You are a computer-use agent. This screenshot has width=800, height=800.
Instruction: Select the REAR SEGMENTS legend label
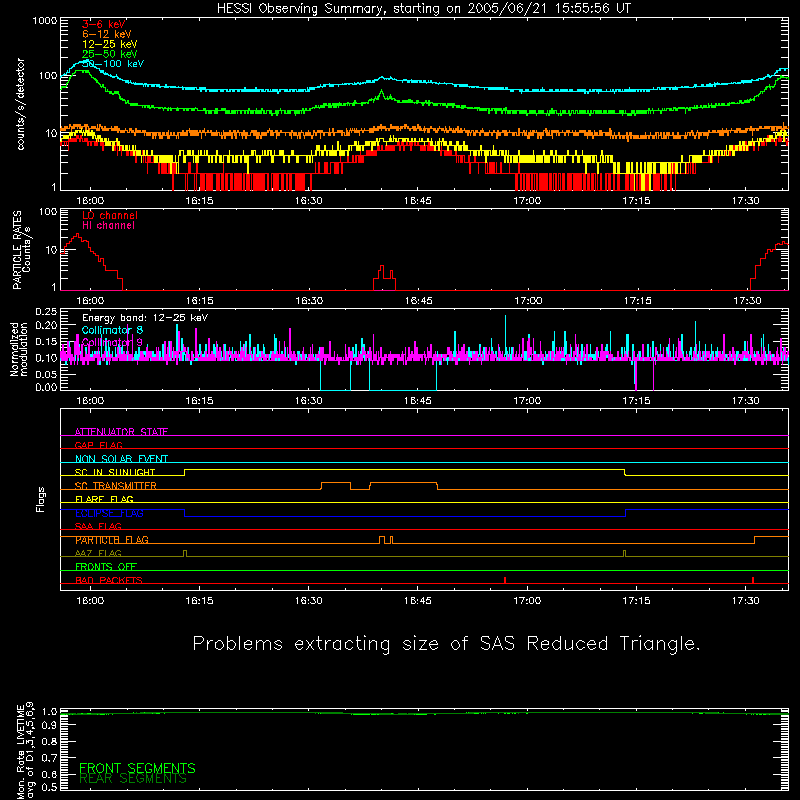pos(133,779)
